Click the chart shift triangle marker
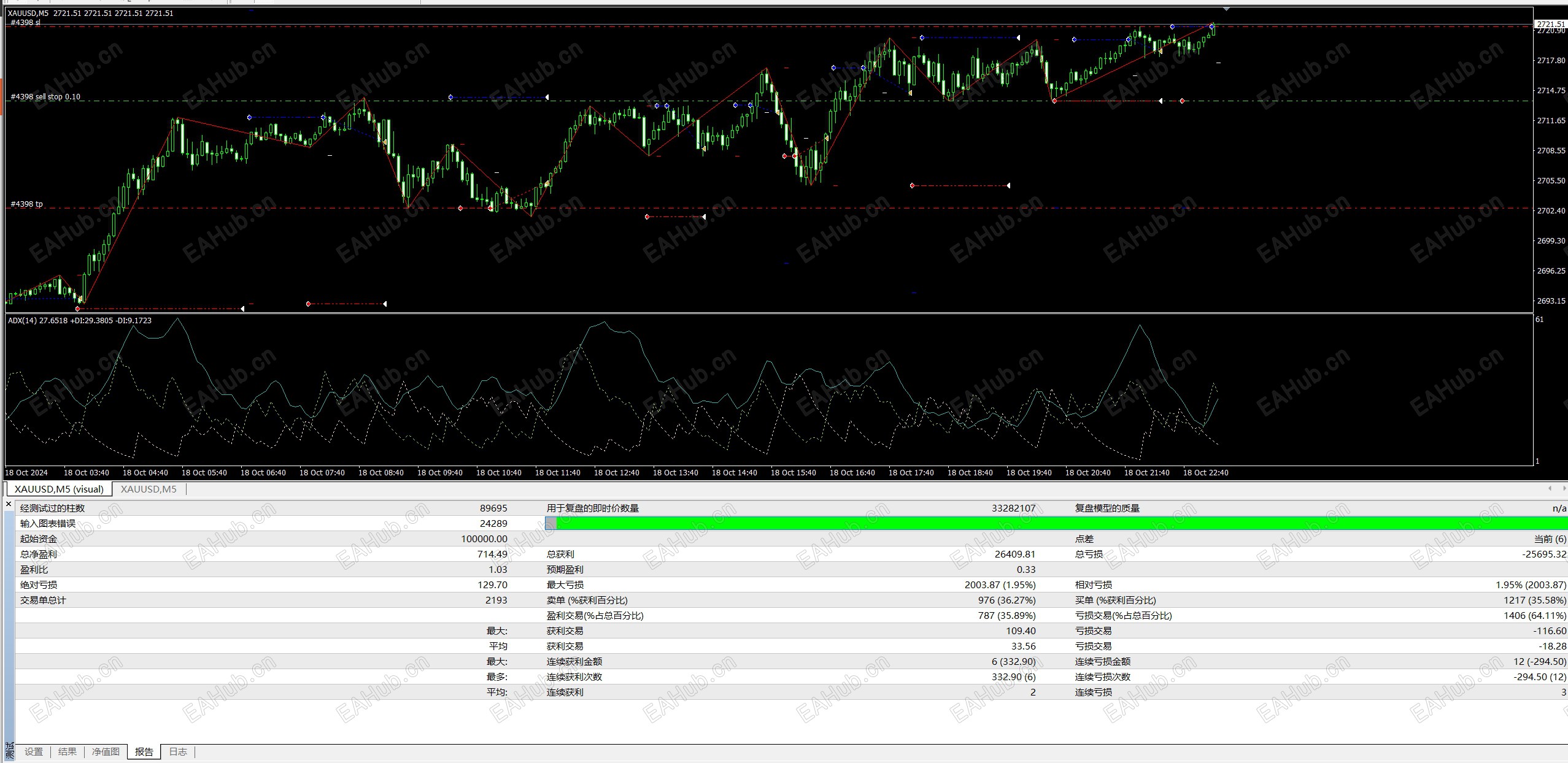 click(x=1226, y=9)
